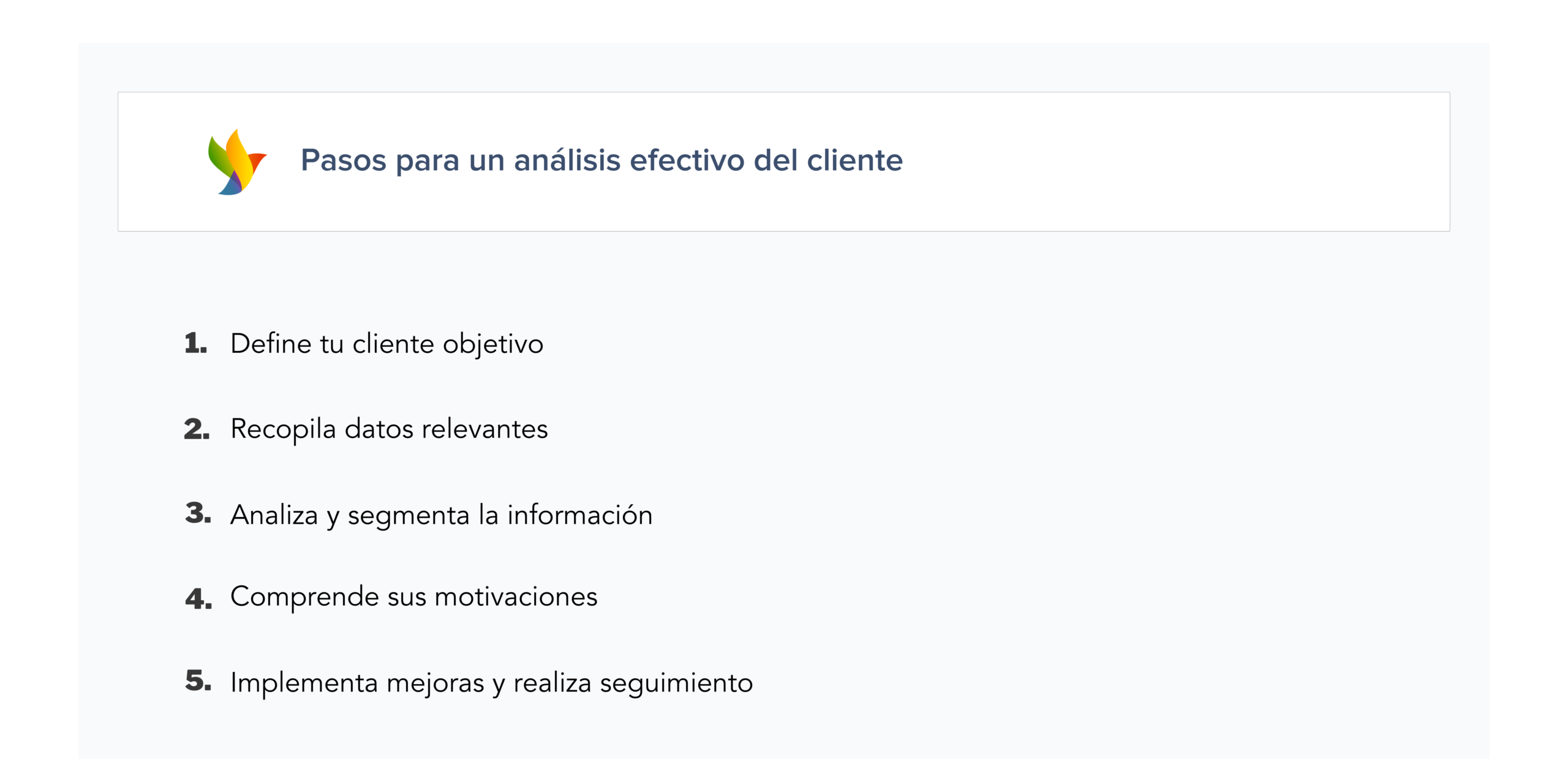Click the word 'objetivo' in step one
The image size is (1568, 784).
point(493,344)
